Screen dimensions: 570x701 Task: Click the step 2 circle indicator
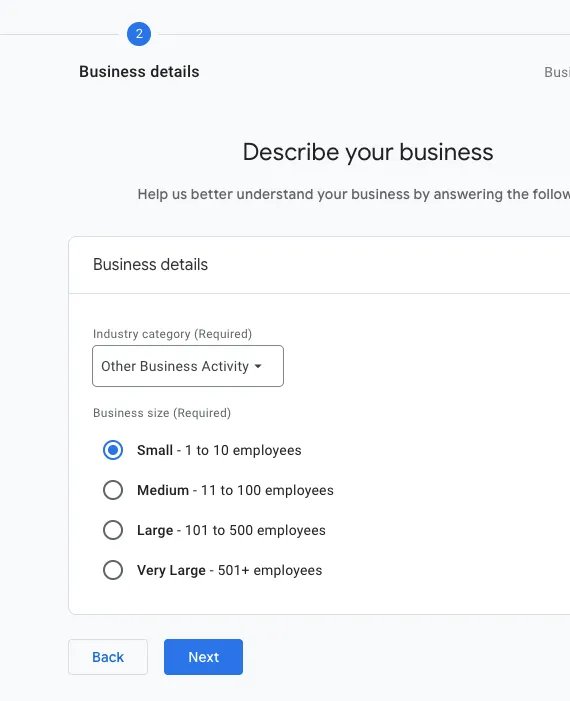tap(139, 34)
